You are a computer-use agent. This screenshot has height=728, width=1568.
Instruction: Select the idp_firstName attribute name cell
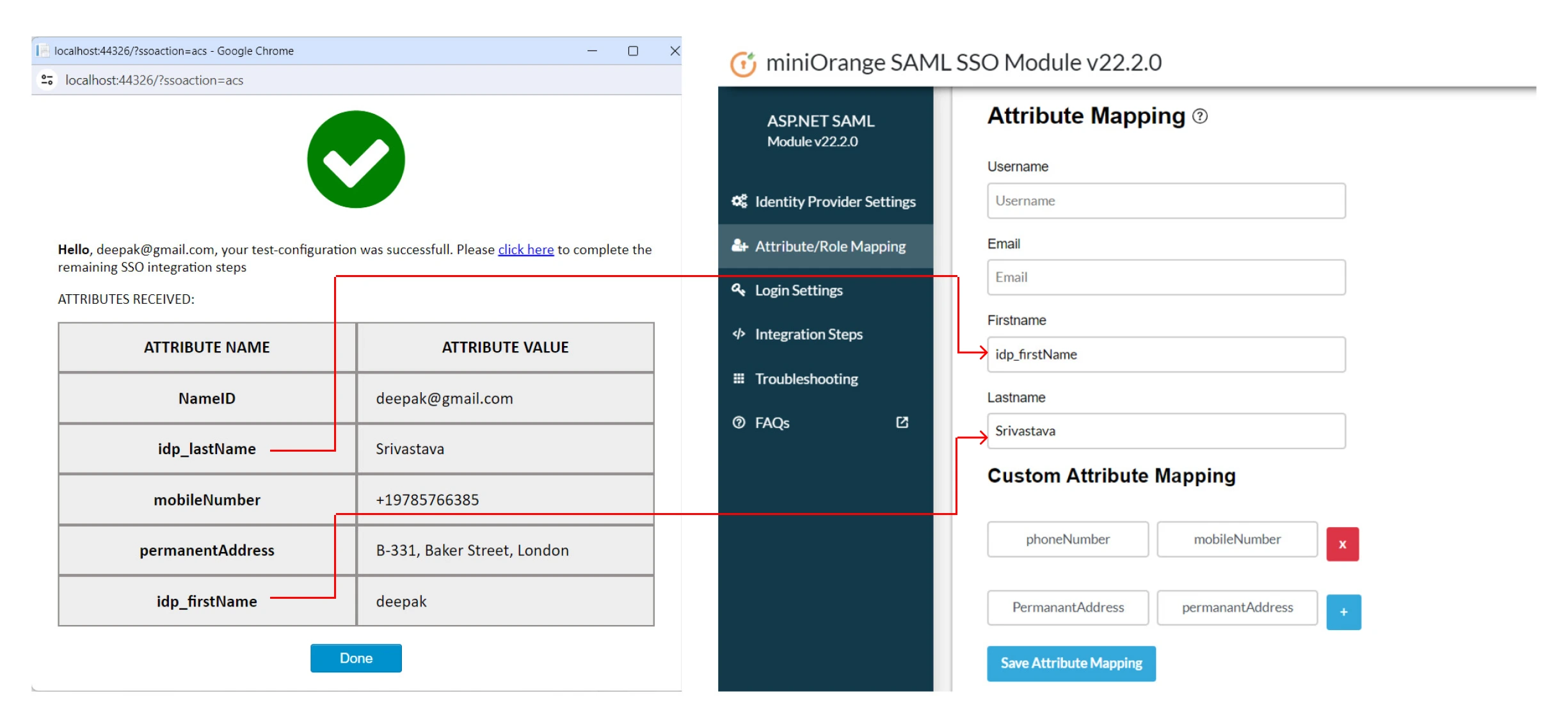pyautogui.click(x=207, y=601)
